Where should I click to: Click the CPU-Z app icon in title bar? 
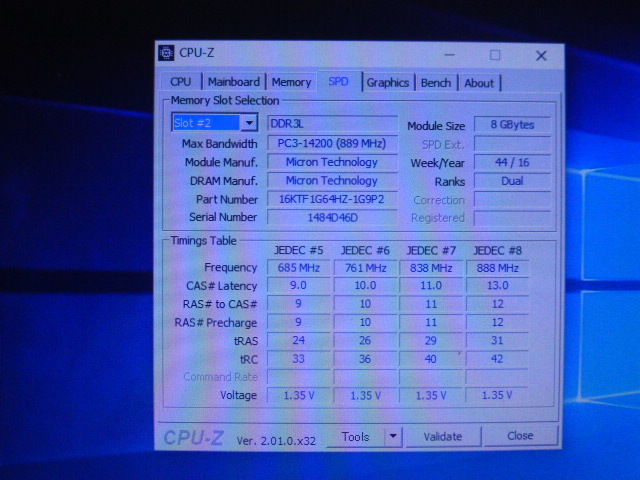[166, 53]
